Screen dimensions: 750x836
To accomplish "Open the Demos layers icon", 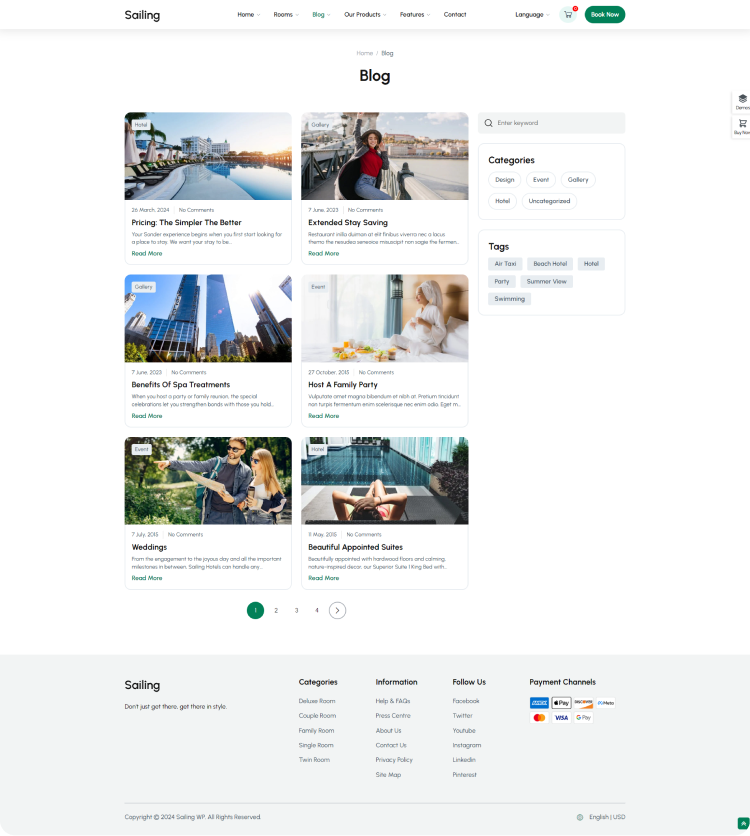I will [x=743, y=99].
